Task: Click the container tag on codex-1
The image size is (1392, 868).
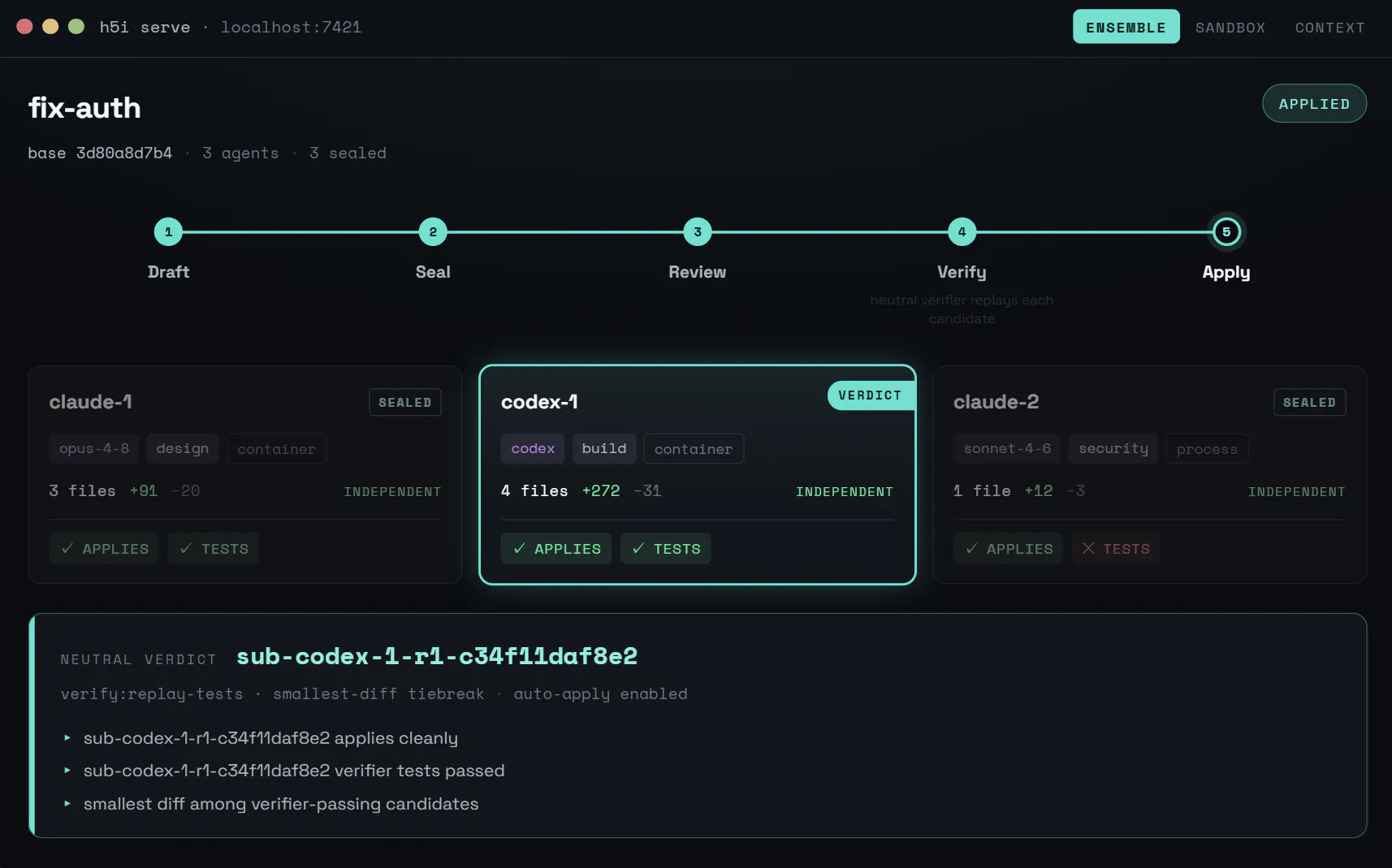Action: 694,448
